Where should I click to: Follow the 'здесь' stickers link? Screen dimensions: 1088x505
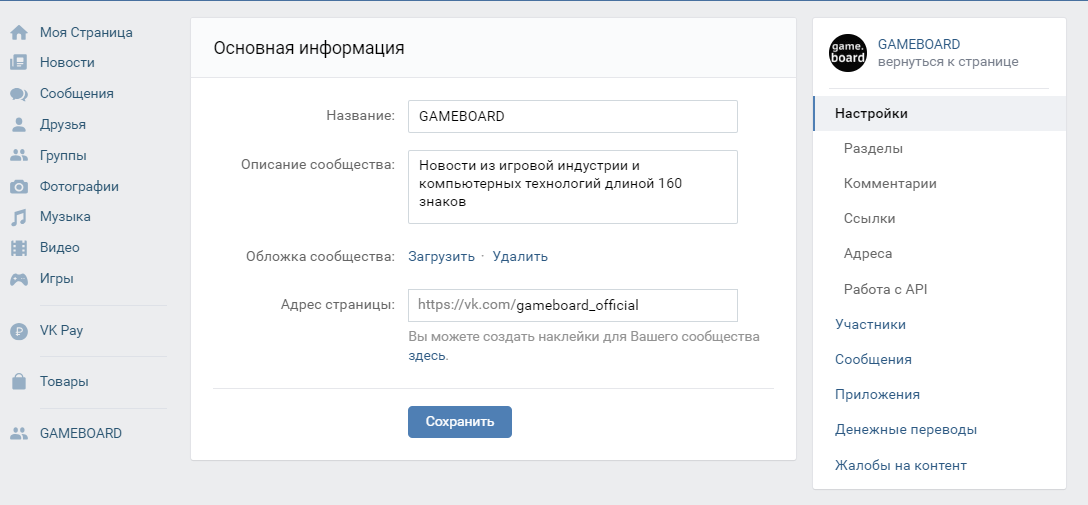pos(427,356)
